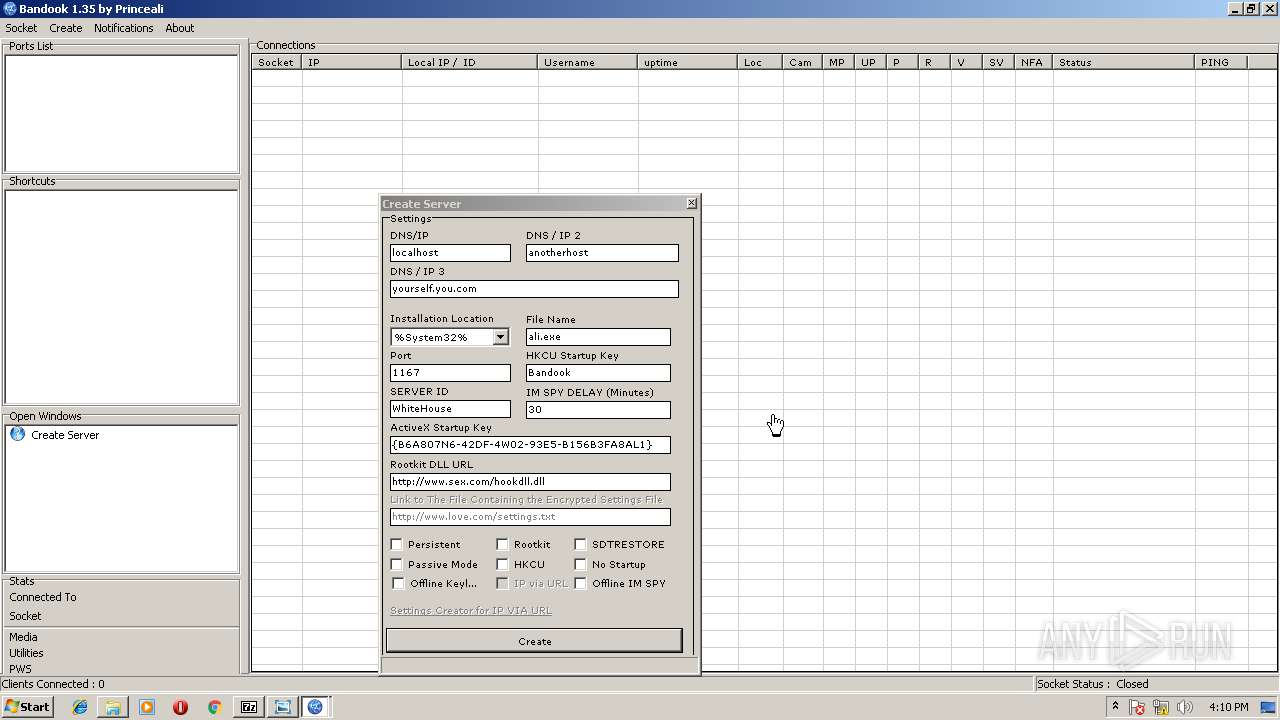Click the ActiveX Startup Key field
Viewport: 1280px width, 720px height.
click(530, 445)
